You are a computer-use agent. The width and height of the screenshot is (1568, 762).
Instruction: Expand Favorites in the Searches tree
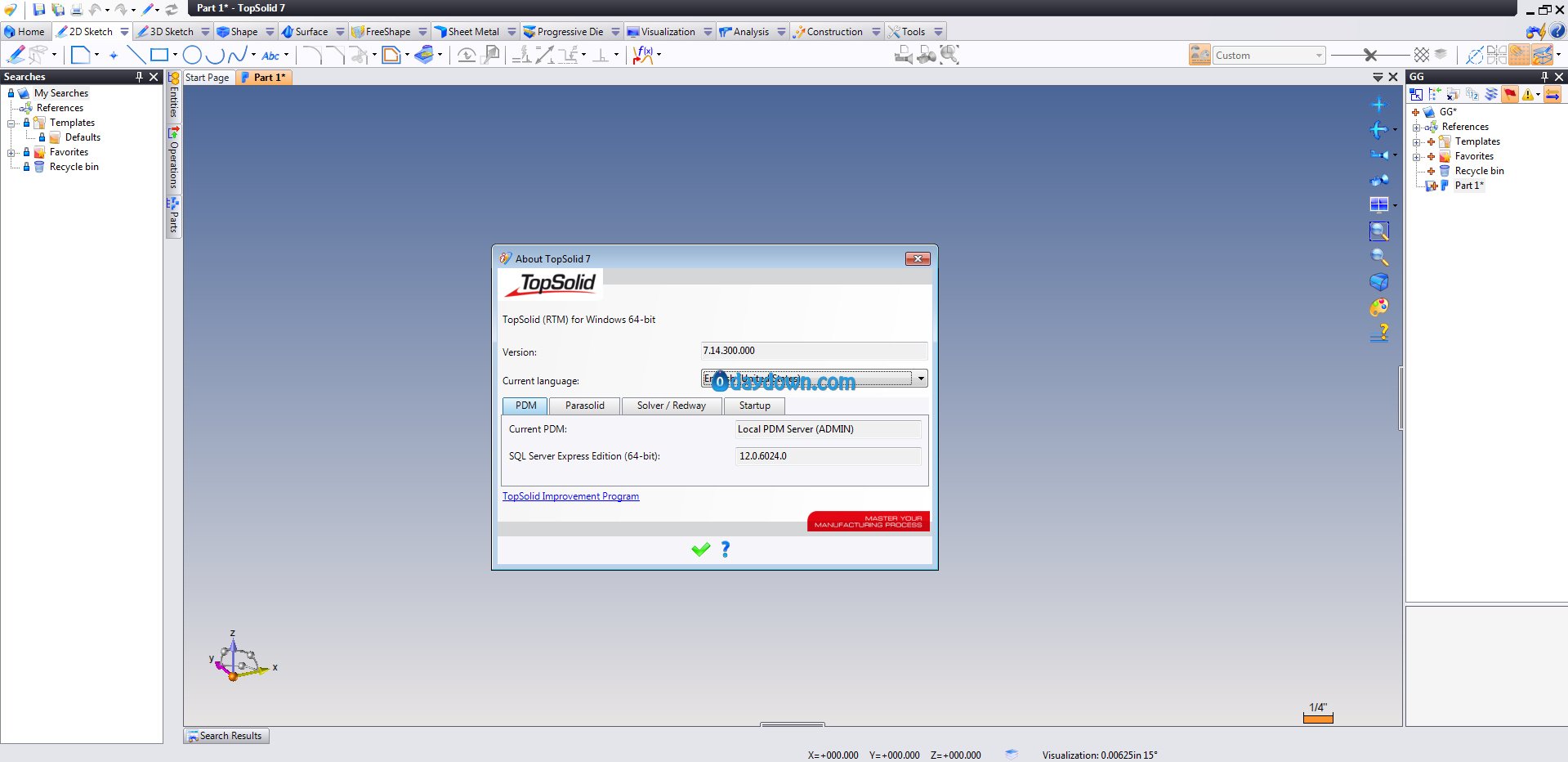point(11,153)
